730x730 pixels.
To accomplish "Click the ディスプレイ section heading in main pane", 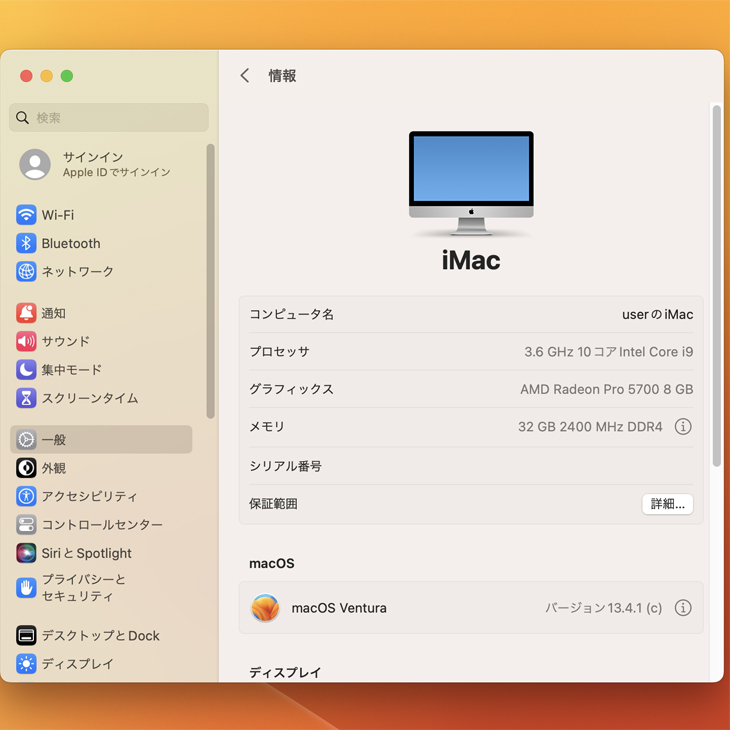I will (285, 672).
